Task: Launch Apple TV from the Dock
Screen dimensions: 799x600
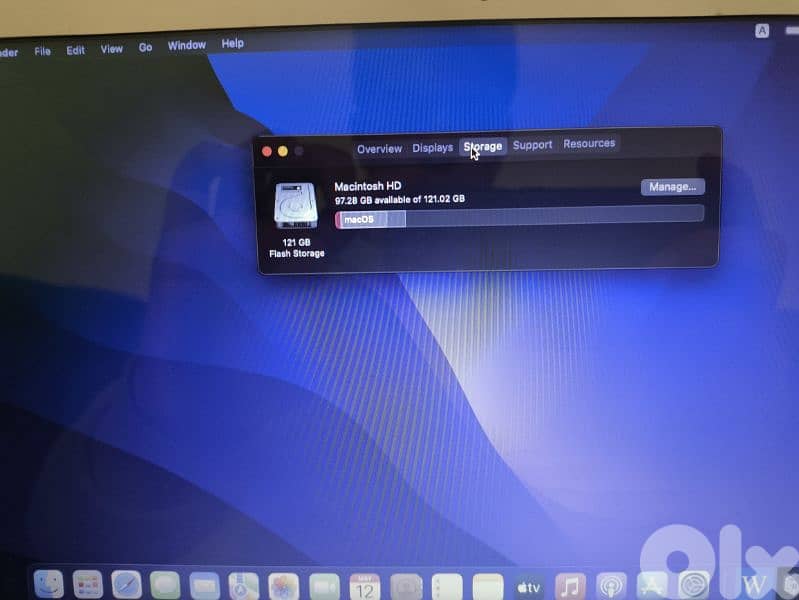Action: click(x=528, y=588)
